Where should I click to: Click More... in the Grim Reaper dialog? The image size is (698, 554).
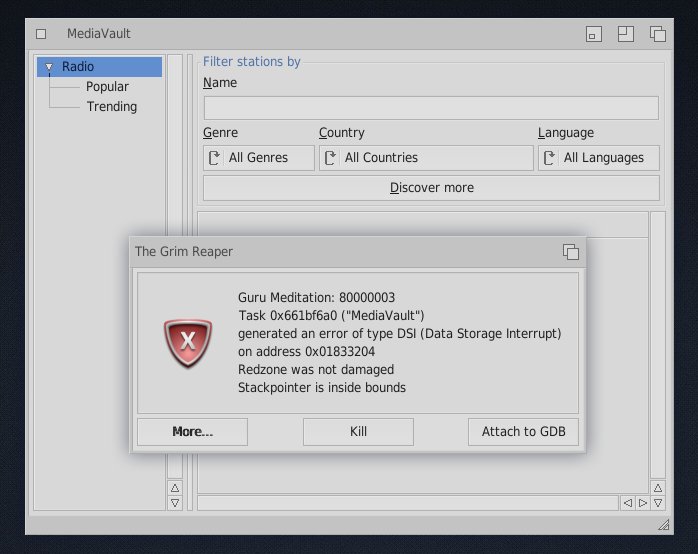[192, 432]
